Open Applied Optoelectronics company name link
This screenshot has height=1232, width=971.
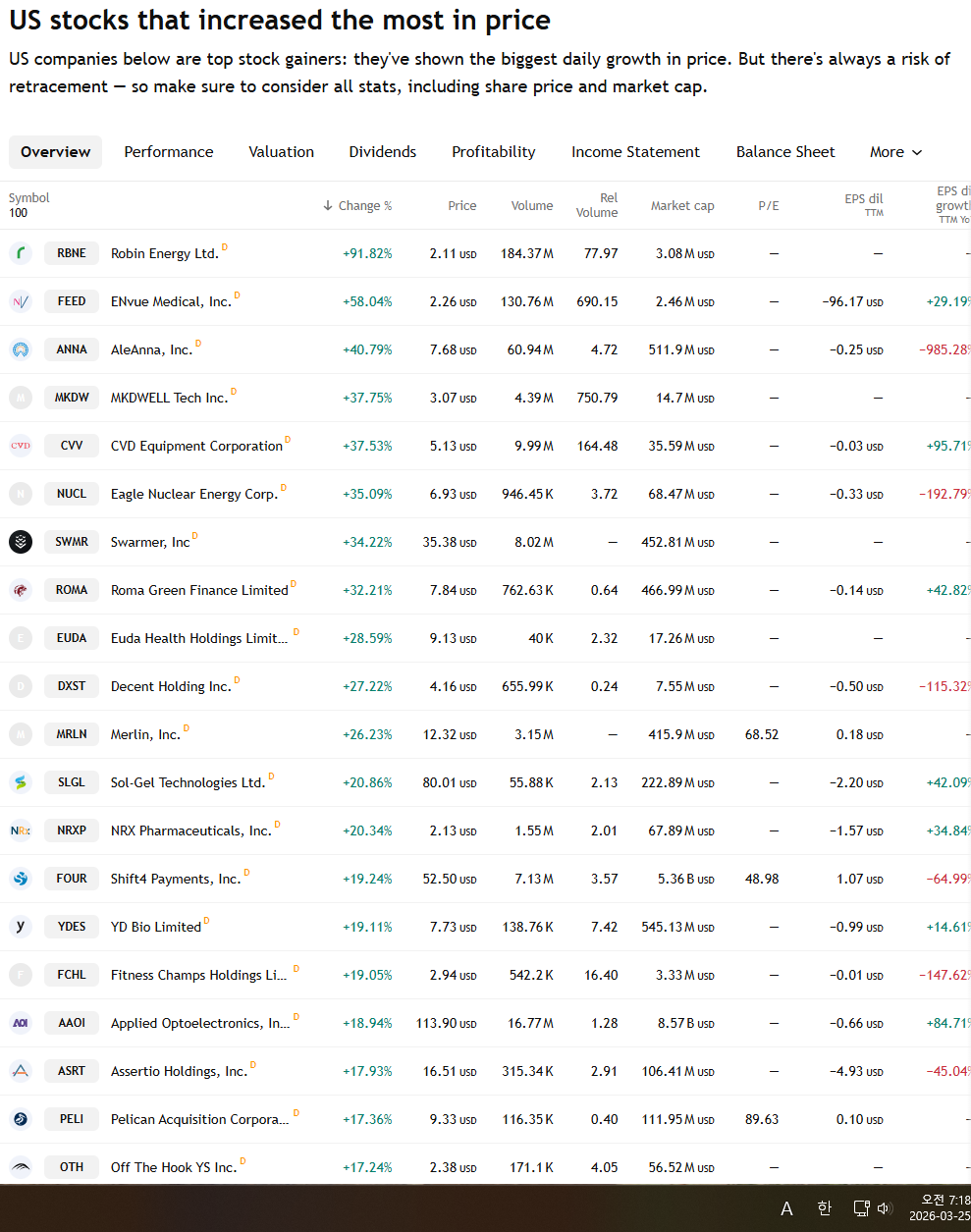coord(200,1023)
